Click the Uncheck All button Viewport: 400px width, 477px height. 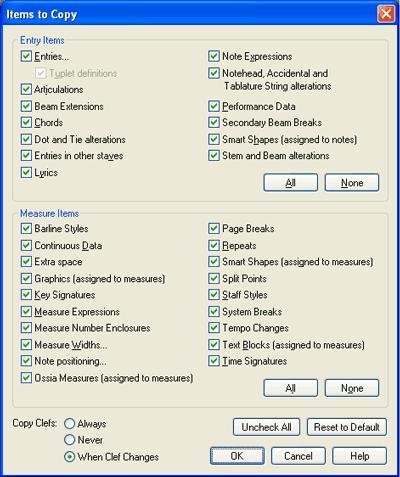[x=266, y=427]
